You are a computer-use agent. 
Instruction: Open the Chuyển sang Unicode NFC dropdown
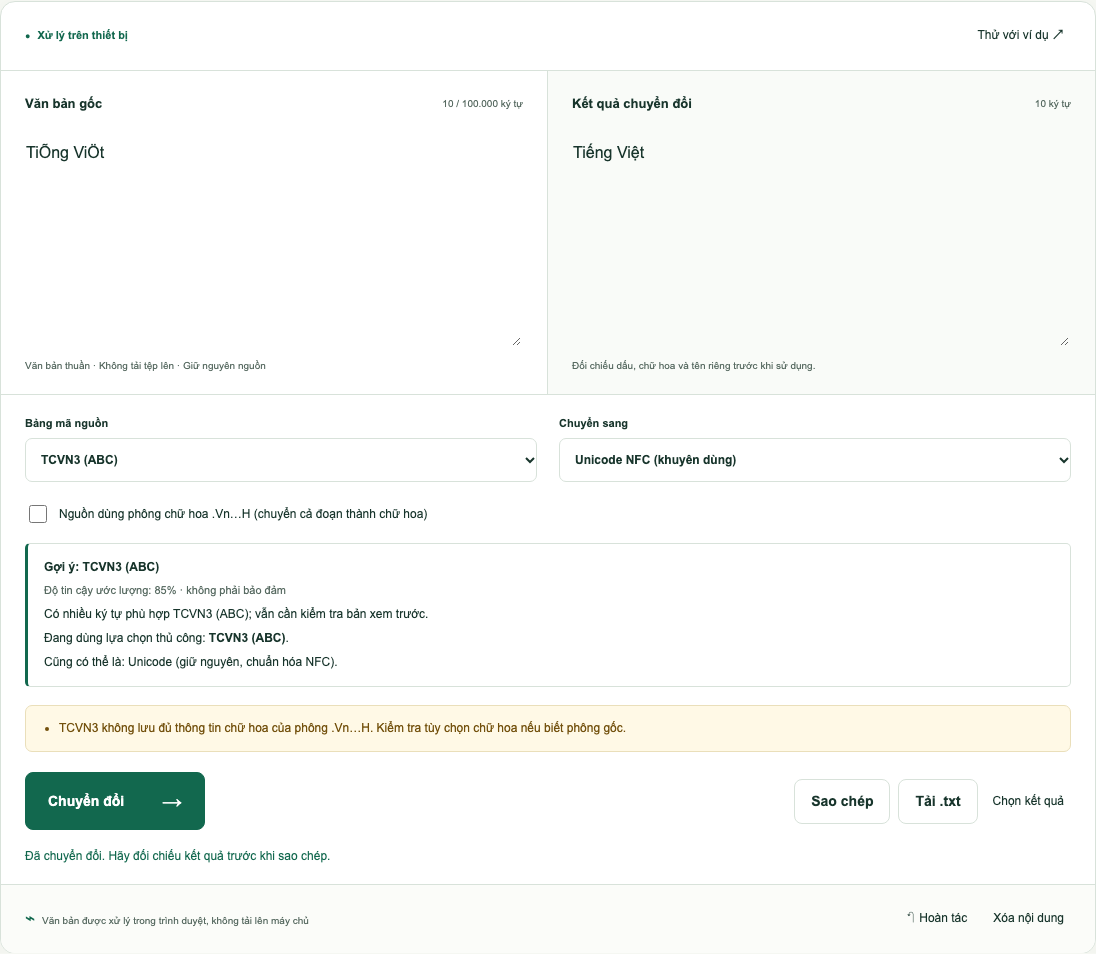point(814,460)
